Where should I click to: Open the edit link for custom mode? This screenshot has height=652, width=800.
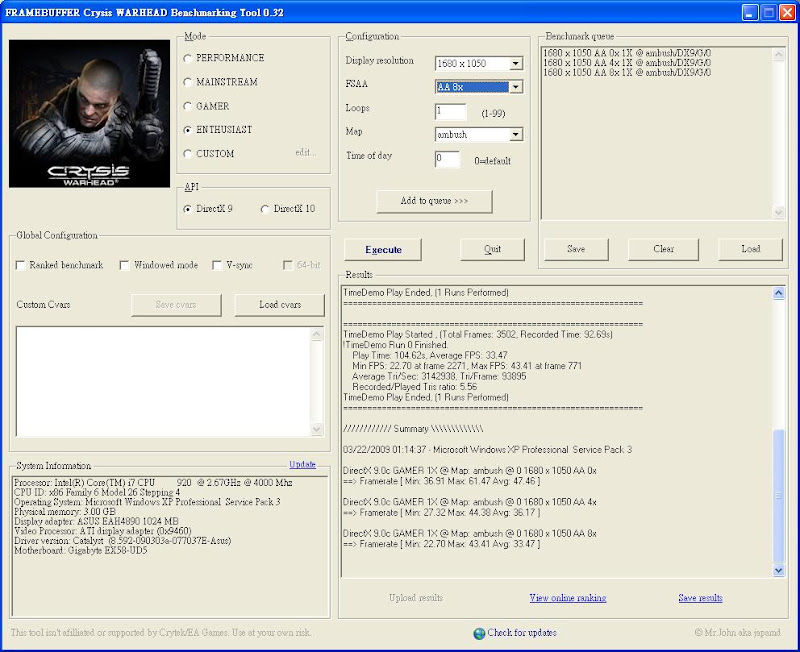[x=306, y=153]
